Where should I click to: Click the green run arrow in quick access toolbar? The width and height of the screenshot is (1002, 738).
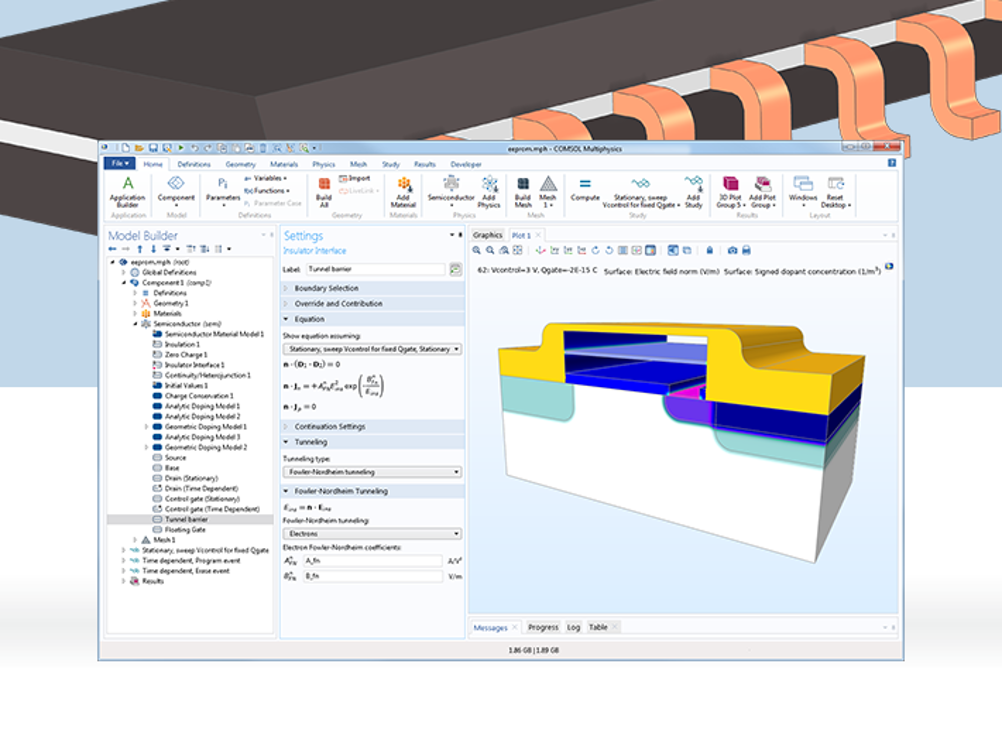(181, 148)
